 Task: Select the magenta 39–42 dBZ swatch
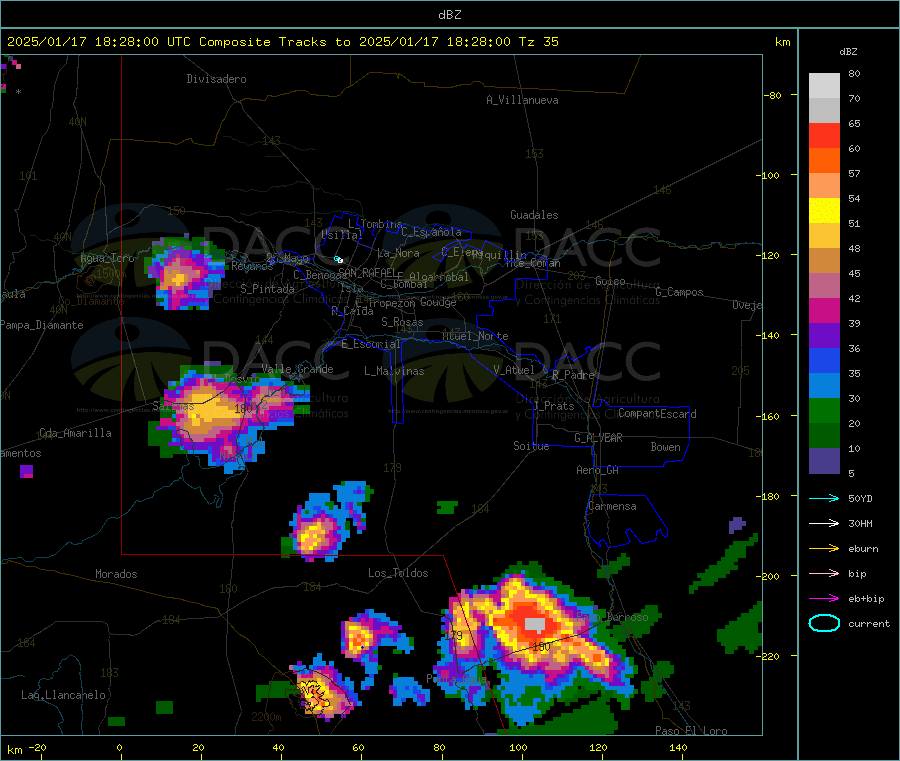pos(824,311)
